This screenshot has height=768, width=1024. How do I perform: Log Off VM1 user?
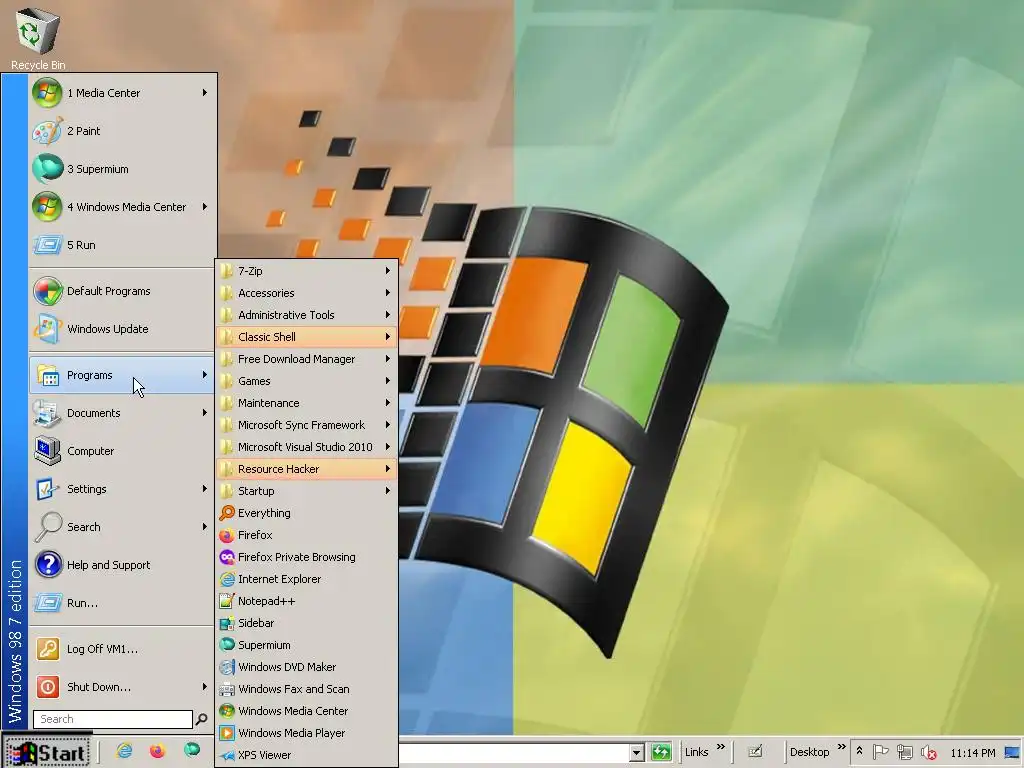122,648
